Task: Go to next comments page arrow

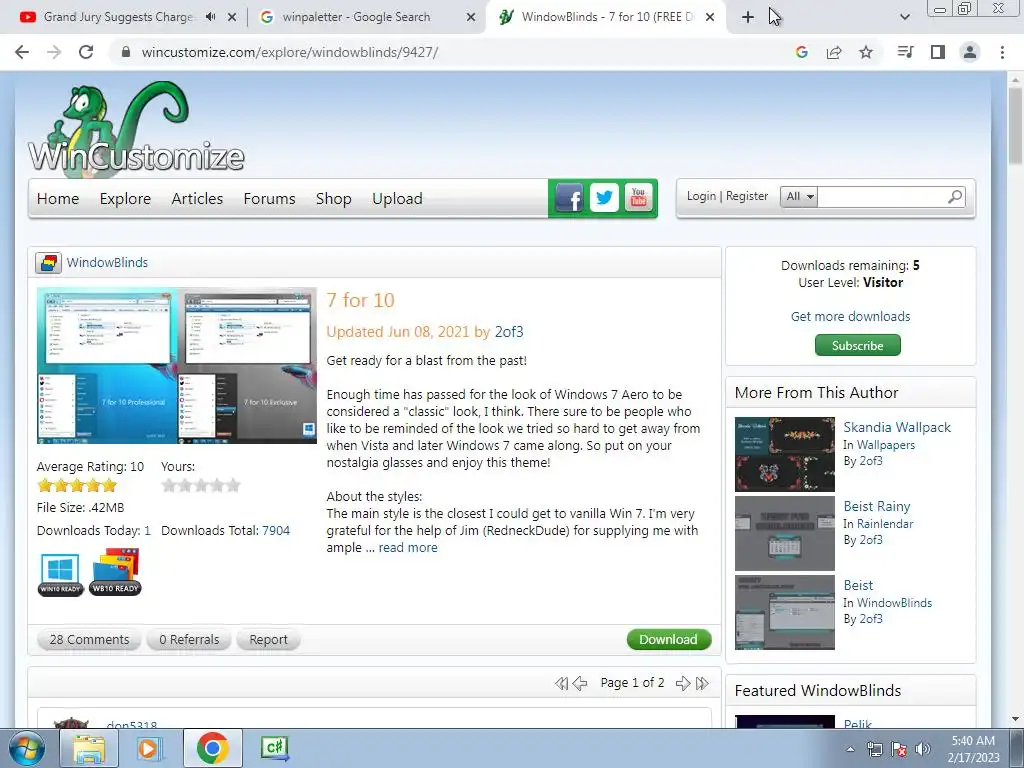Action: 683,683
